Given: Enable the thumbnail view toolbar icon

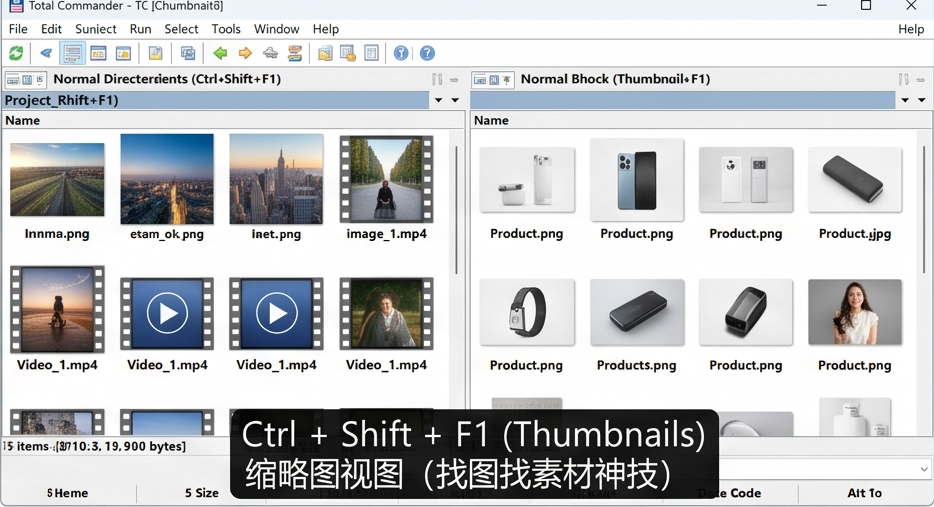Looking at the screenshot, I should click(x=123, y=53).
